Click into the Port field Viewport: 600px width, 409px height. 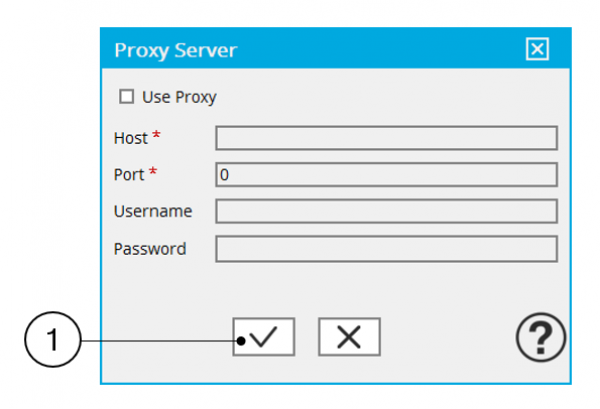pyautogui.click(x=386, y=175)
